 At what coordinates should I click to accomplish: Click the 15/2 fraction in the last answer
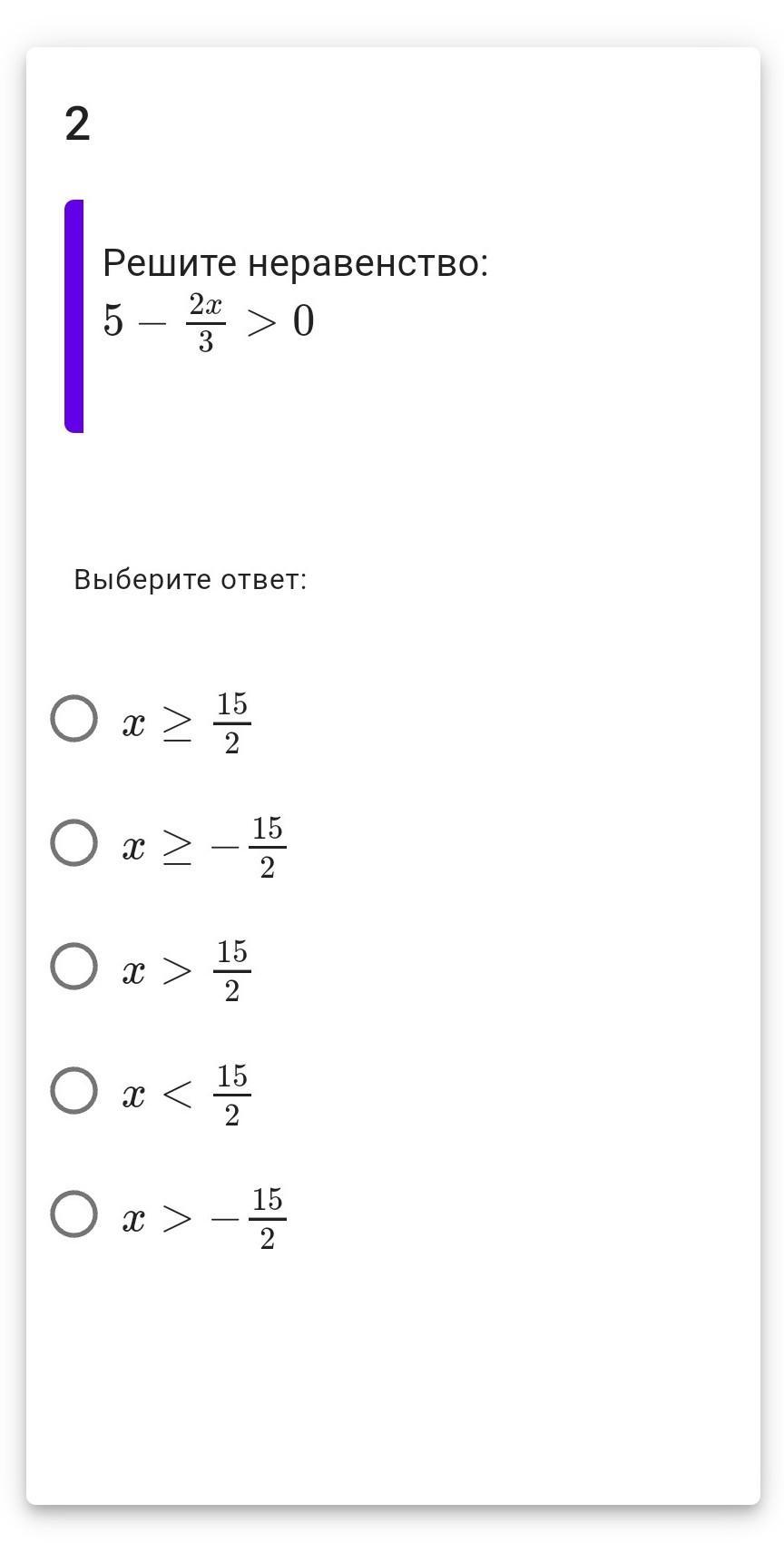pyautogui.click(x=267, y=1219)
